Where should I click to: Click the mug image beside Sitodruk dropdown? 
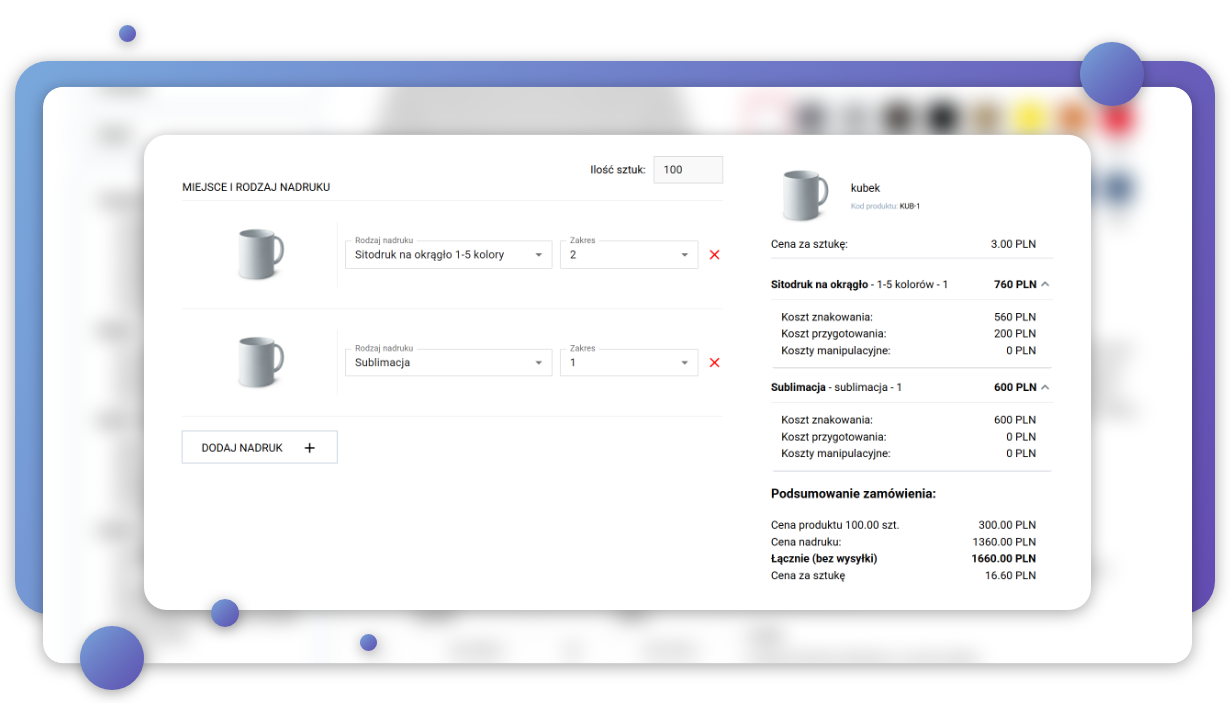[x=260, y=254]
